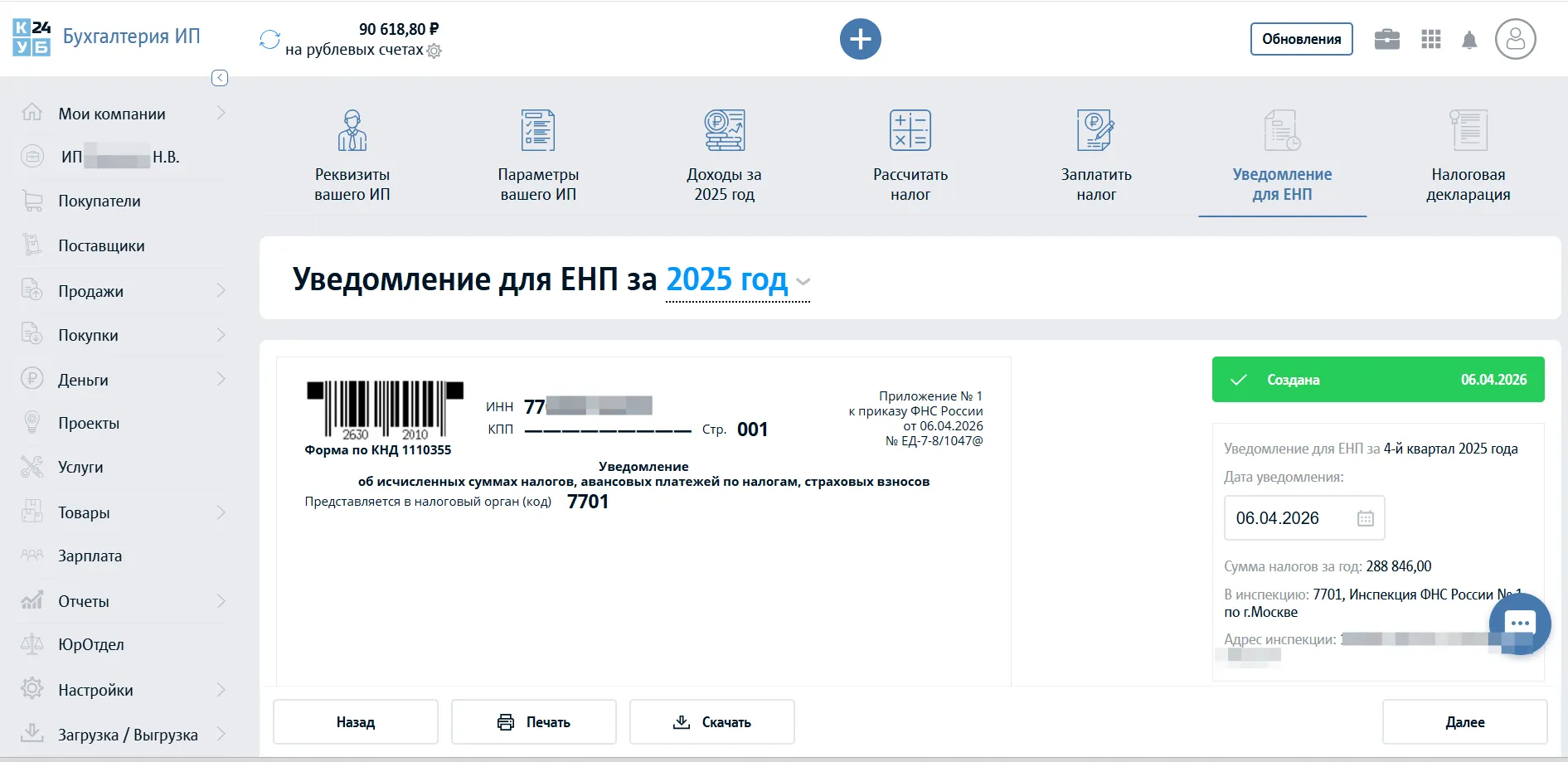Click the briefcase services icon
The height and width of the screenshot is (762, 1568).
point(1386,39)
